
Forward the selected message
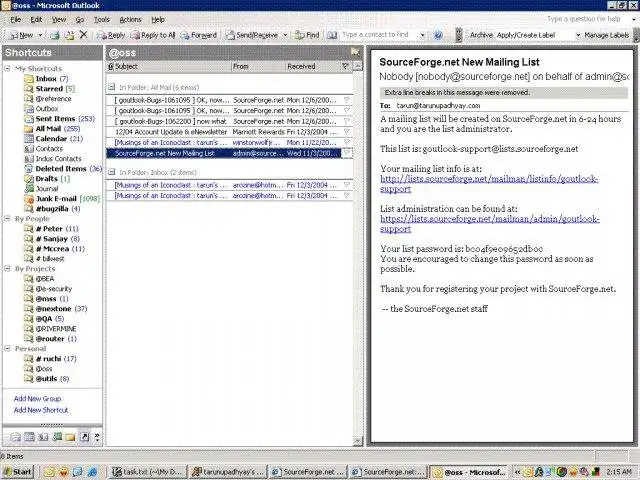(x=199, y=35)
